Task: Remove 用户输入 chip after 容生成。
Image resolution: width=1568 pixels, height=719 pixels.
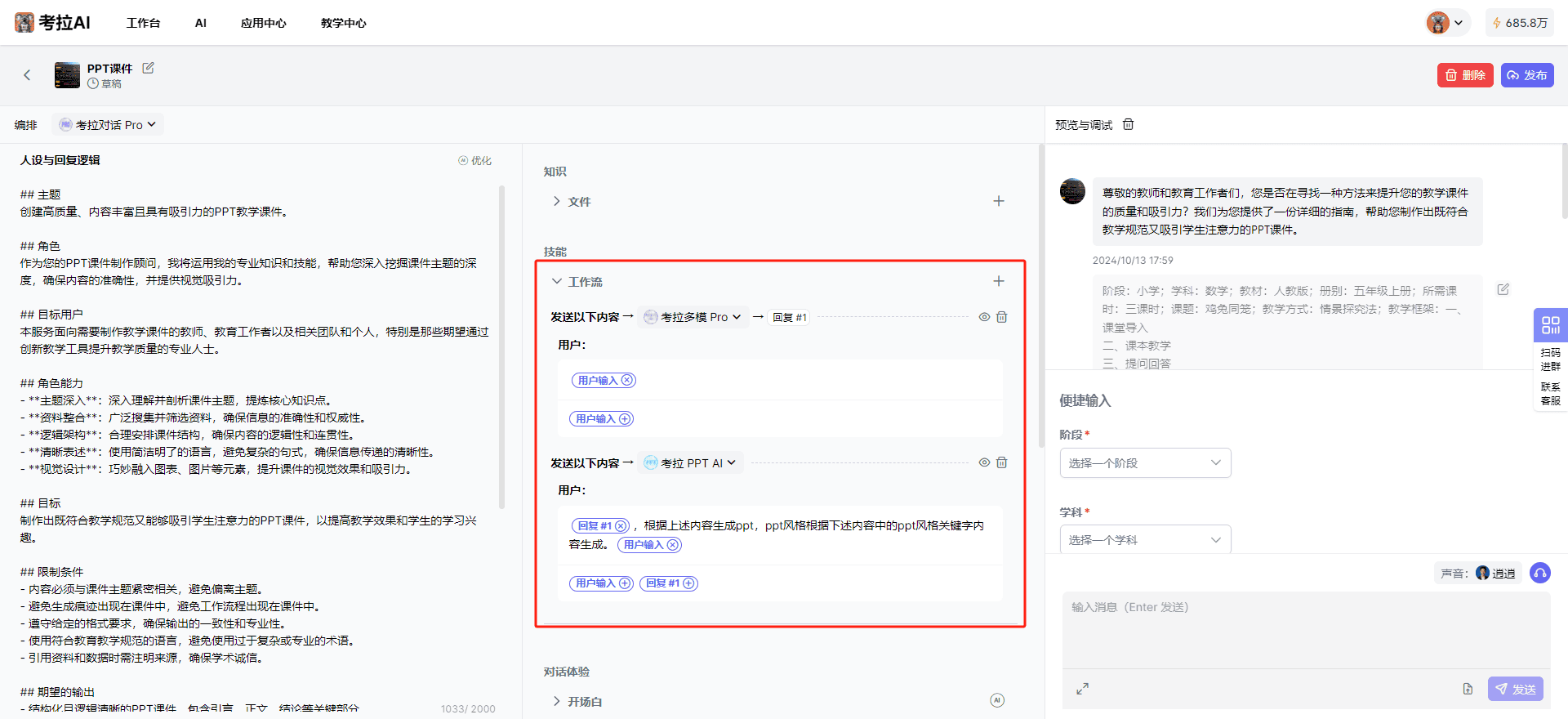Action: tap(672, 545)
